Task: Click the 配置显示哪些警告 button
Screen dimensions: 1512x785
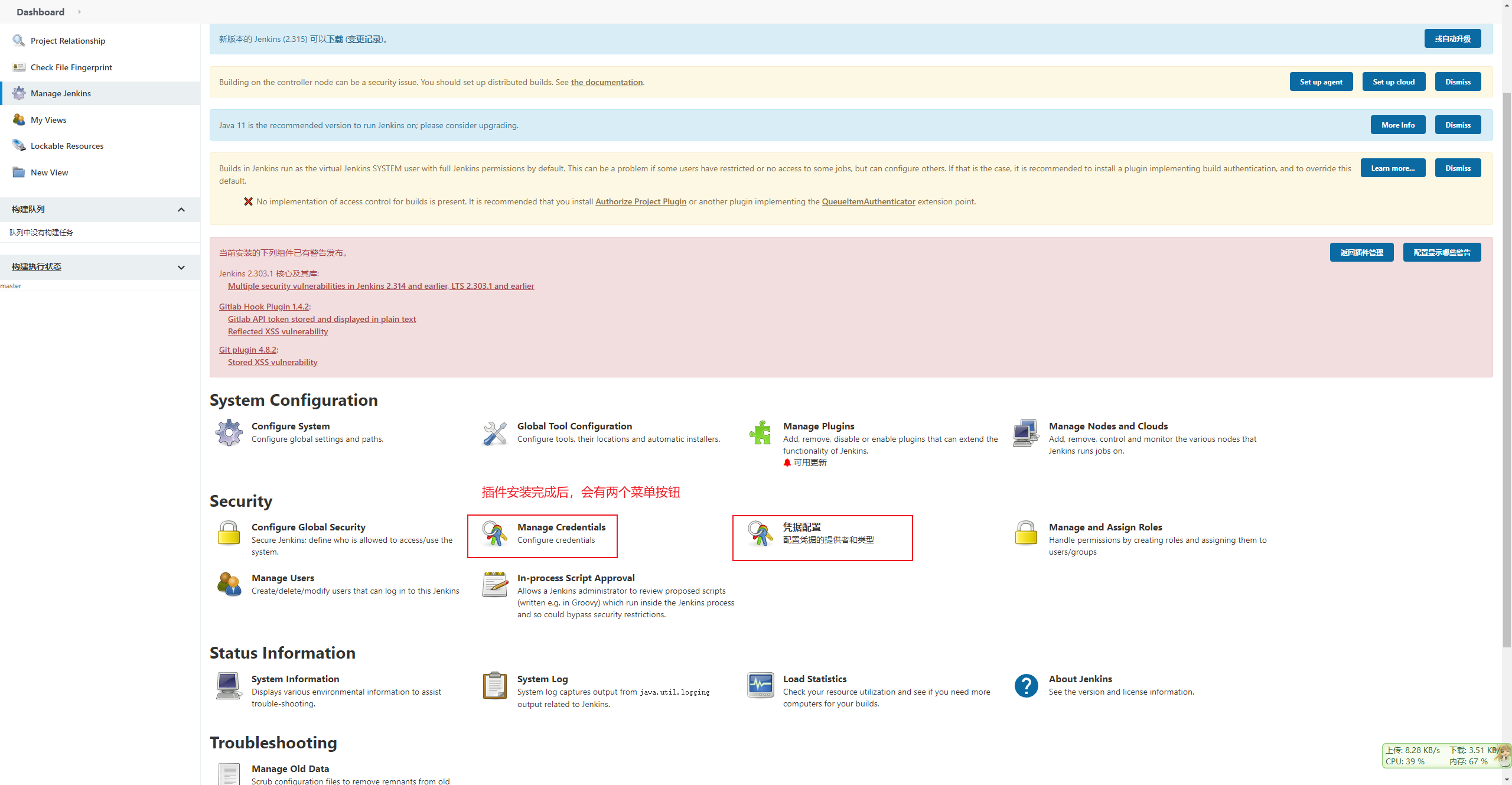Action: [x=1442, y=253]
